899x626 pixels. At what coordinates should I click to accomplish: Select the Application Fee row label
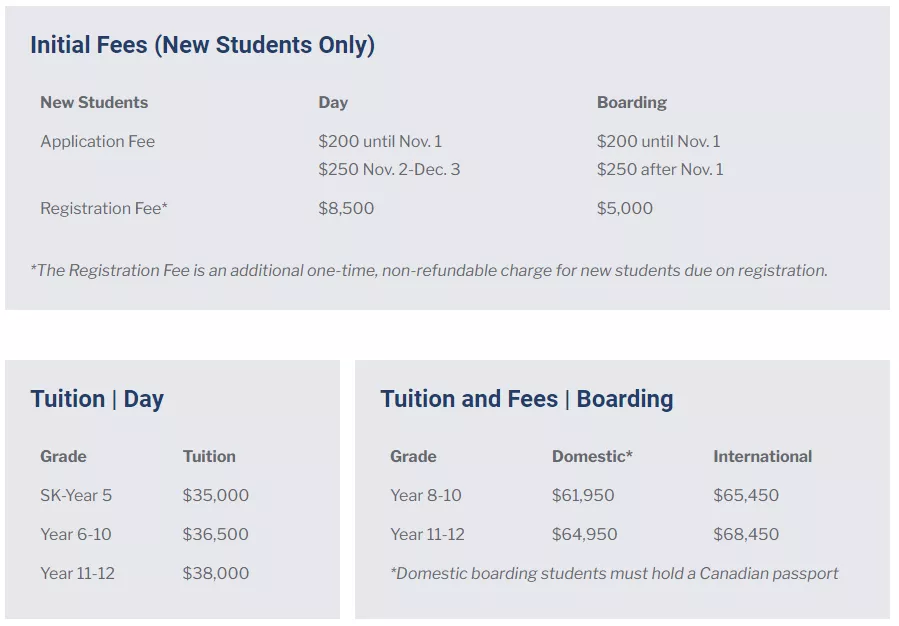coord(97,142)
